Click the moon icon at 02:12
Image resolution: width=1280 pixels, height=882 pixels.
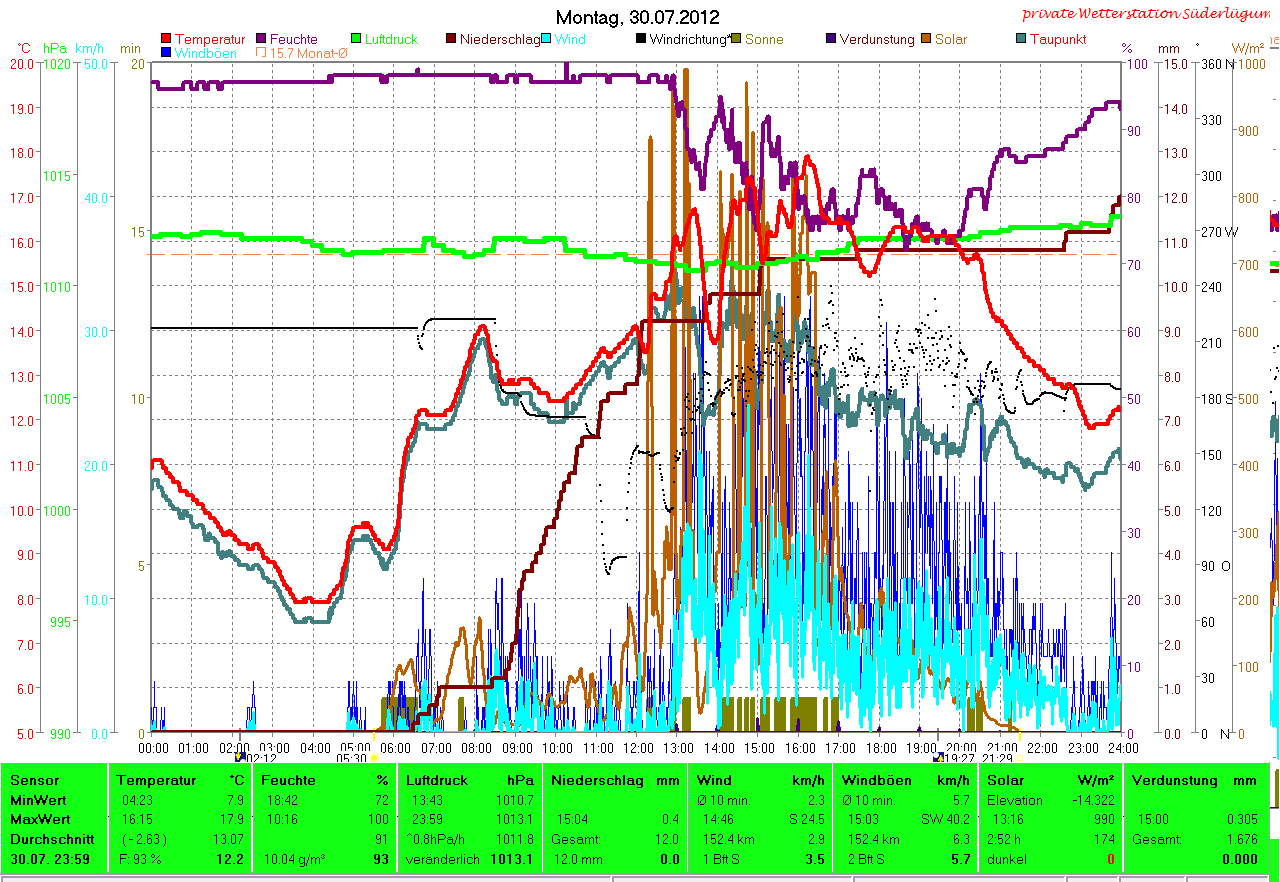pyautogui.click(x=240, y=758)
